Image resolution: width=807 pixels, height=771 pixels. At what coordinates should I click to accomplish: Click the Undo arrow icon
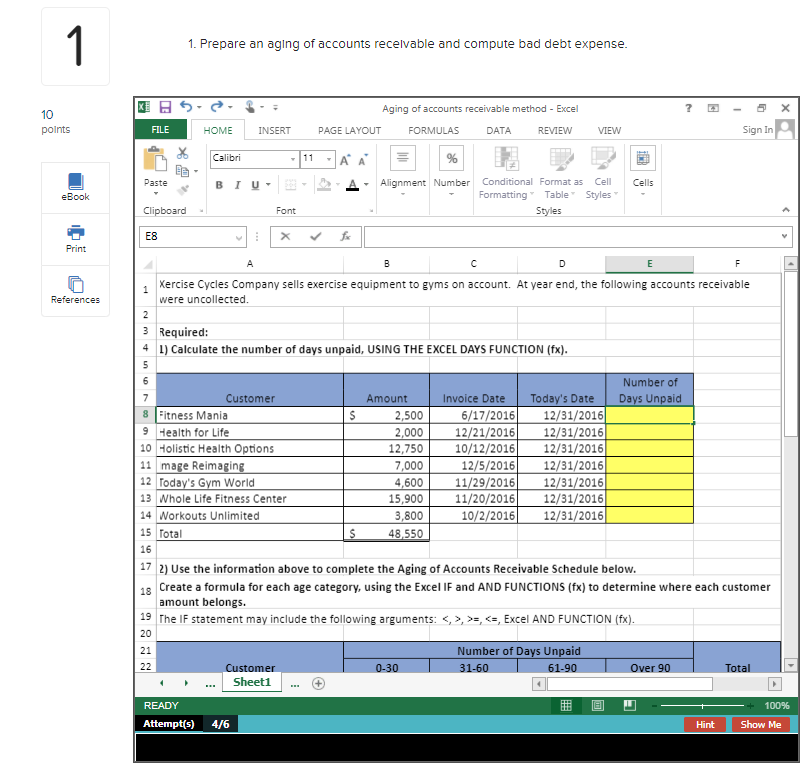[186, 107]
